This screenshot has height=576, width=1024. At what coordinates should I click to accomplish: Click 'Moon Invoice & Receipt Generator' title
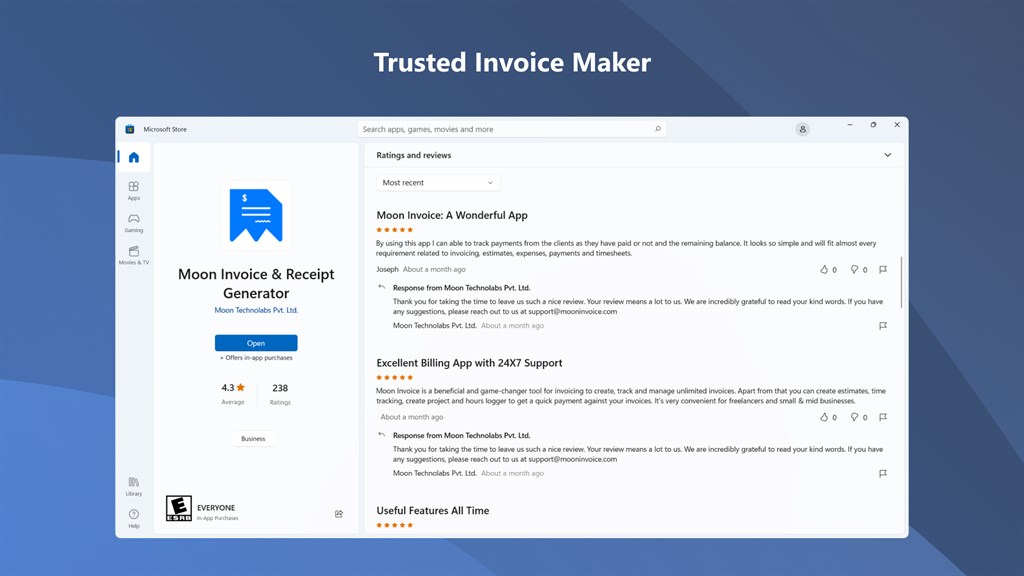(256, 283)
